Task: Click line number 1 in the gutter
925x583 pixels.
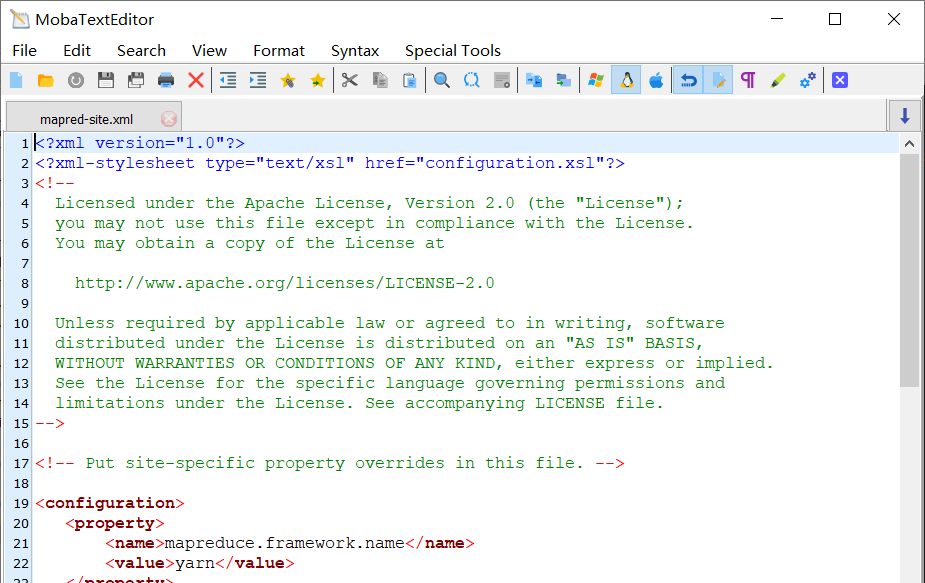Action: (x=25, y=143)
